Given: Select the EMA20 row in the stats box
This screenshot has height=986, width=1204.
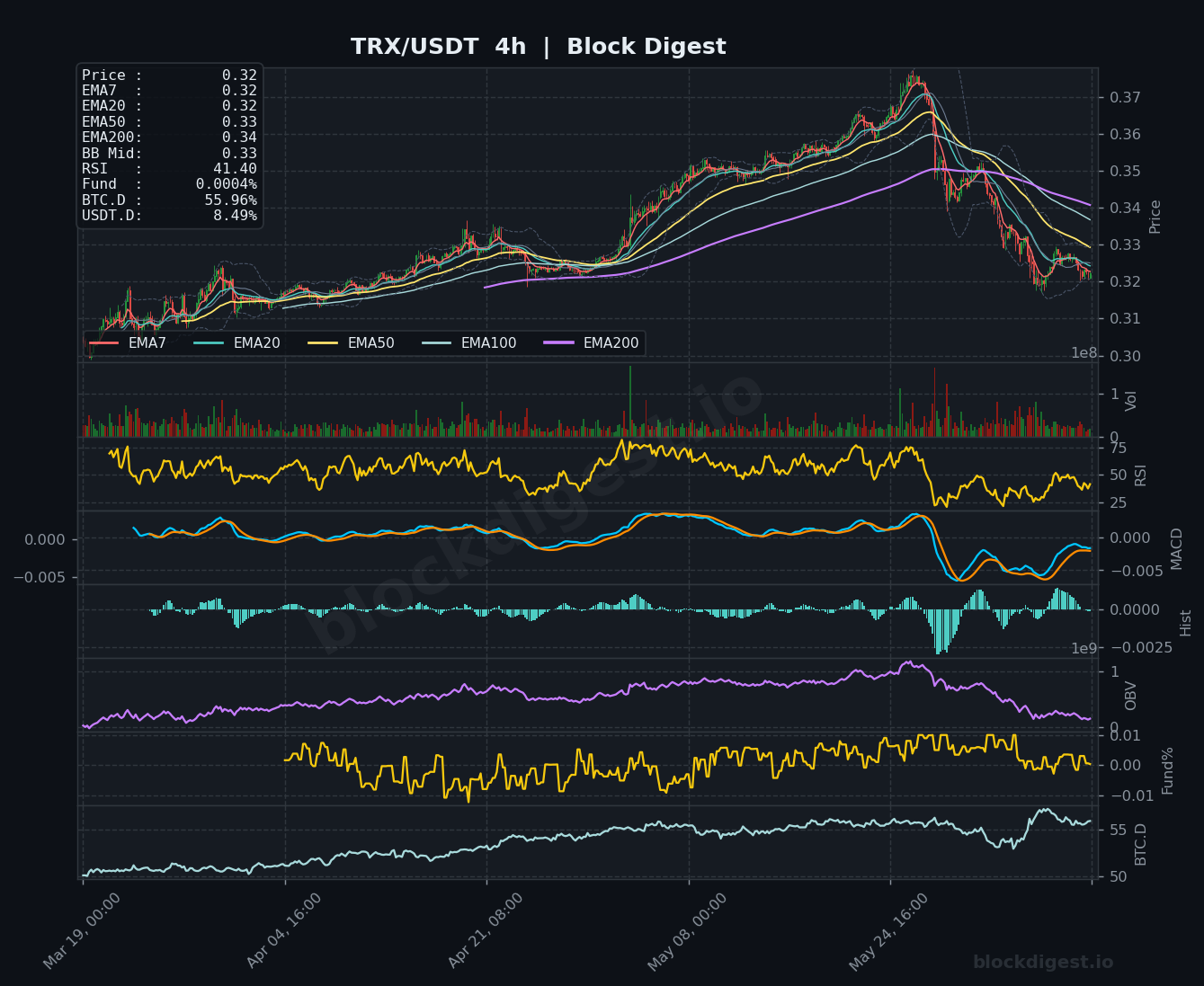Looking at the screenshot, I should (x=169, y=106).
